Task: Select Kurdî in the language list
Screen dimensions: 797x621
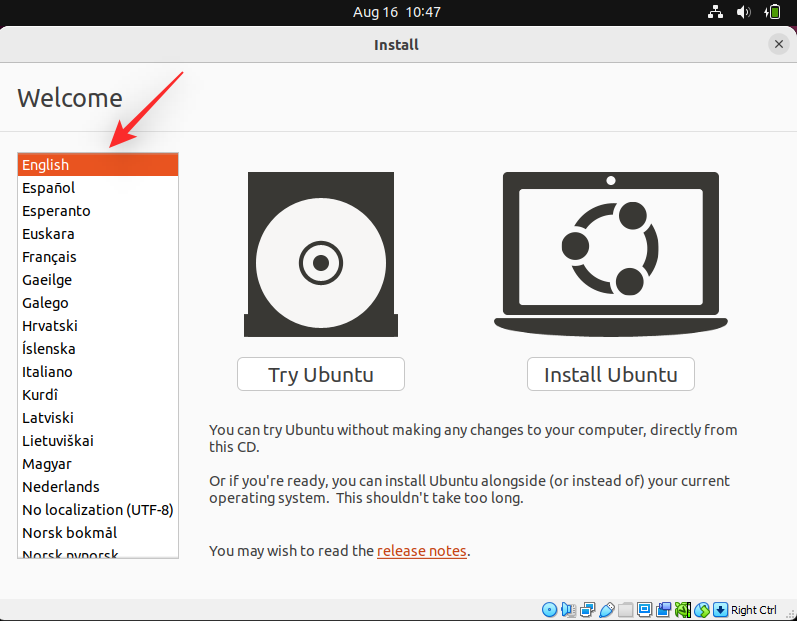Action: [x=98, y=394]
